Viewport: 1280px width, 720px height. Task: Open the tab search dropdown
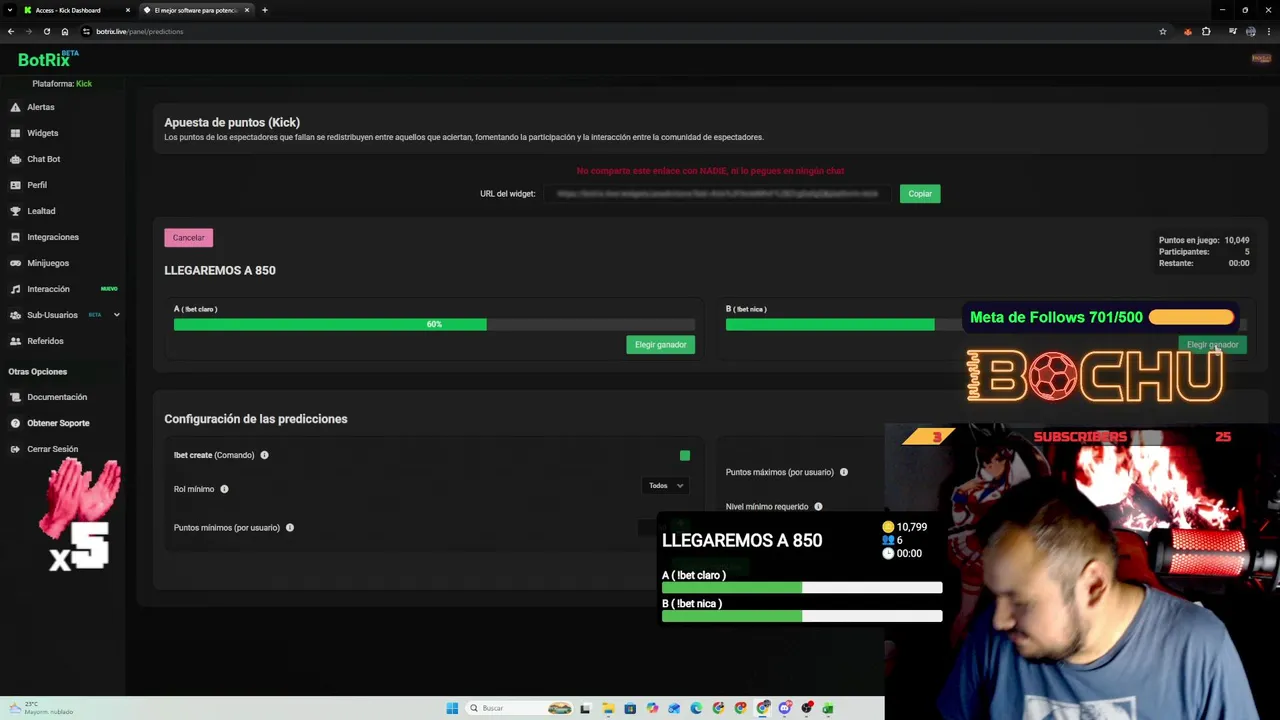[x=8, y=10]
